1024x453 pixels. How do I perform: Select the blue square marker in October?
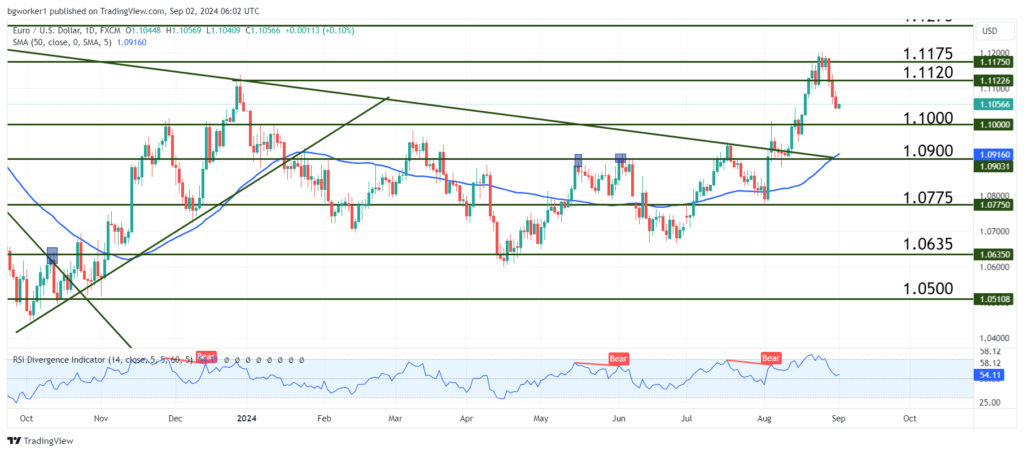52,255
